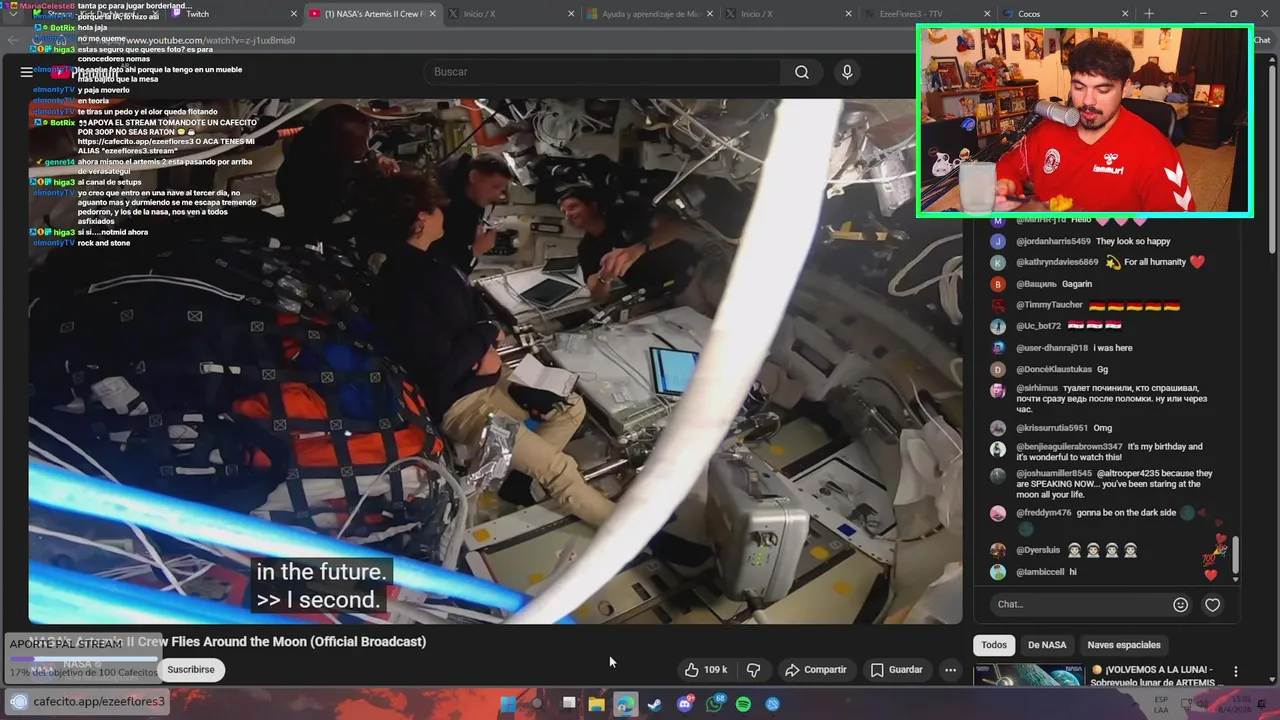Click the webcam overlay of the streamer

coord(1084,121)
